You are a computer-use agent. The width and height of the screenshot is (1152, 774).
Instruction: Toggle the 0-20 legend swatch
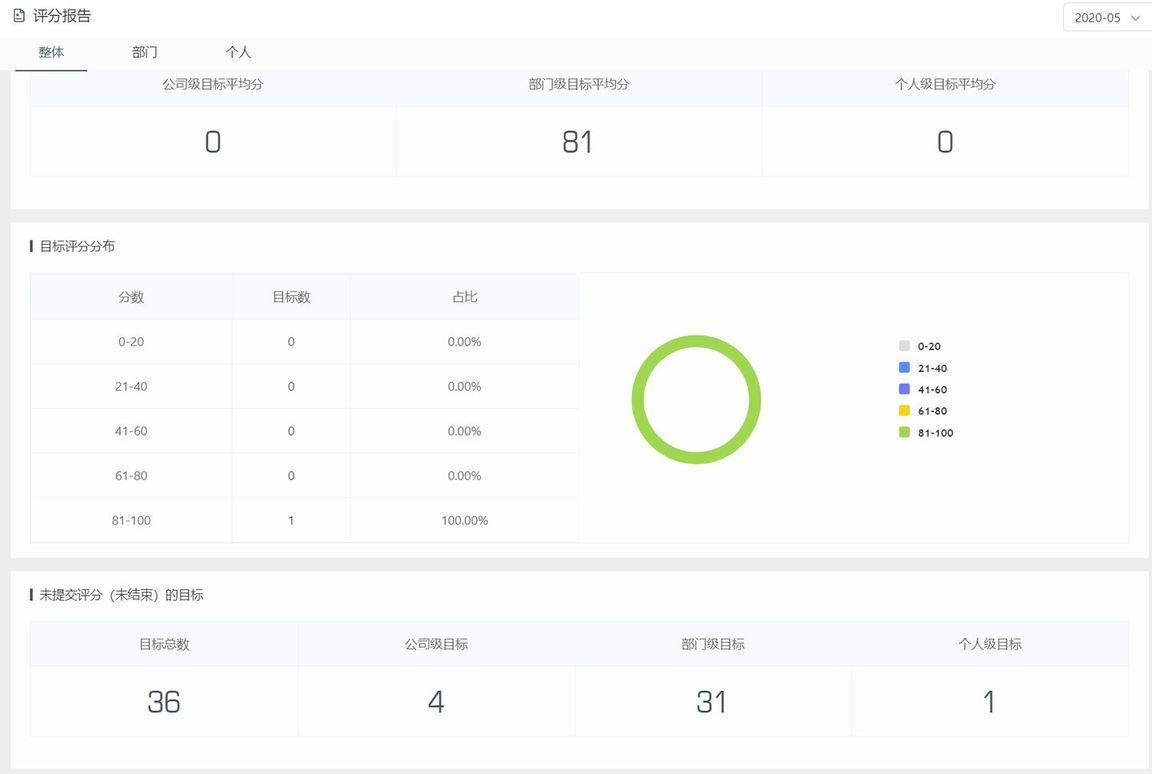point(904,346)
